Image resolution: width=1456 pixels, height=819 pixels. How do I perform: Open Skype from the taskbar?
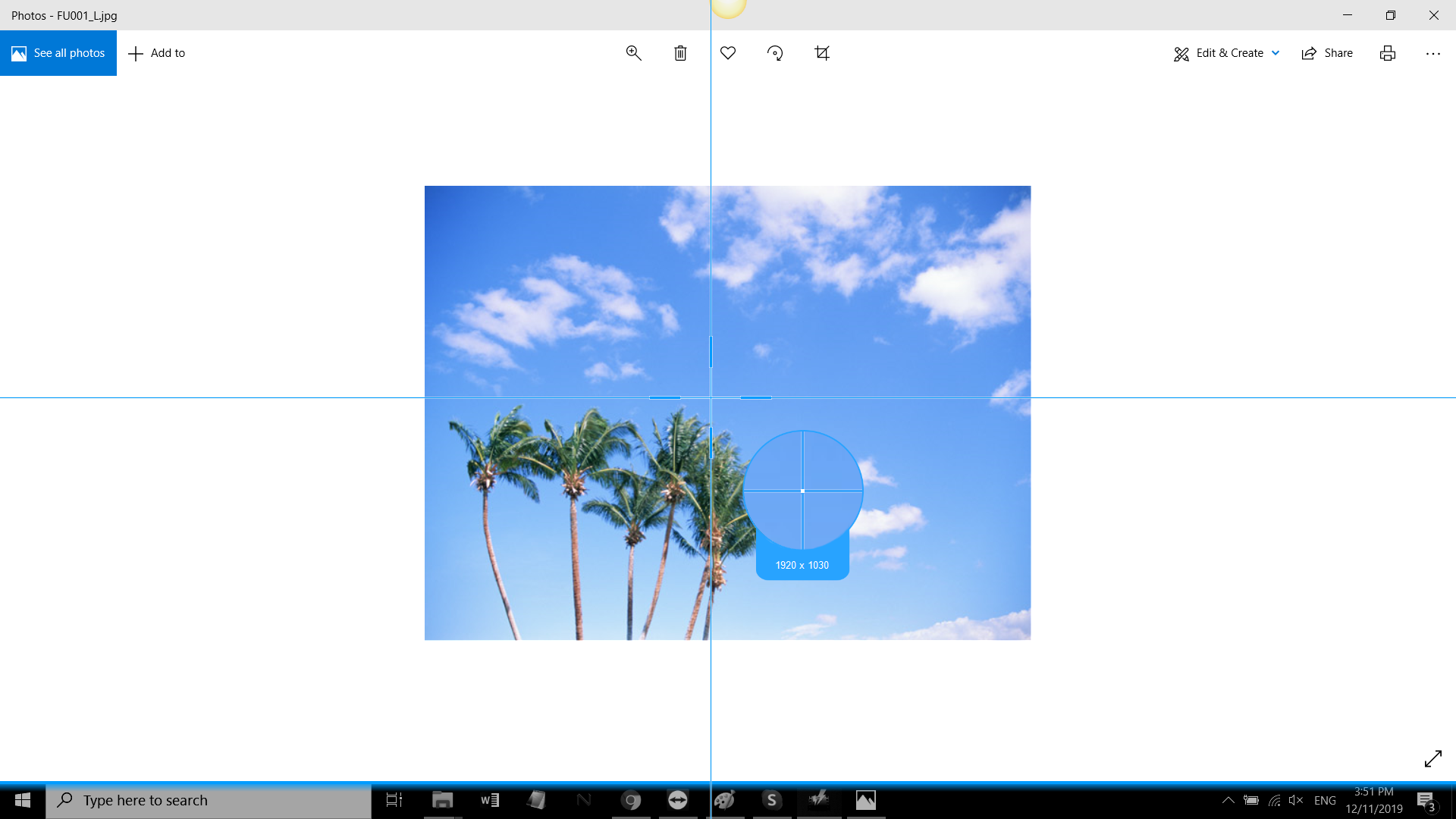pyautogui.click(x=772, y=800)
